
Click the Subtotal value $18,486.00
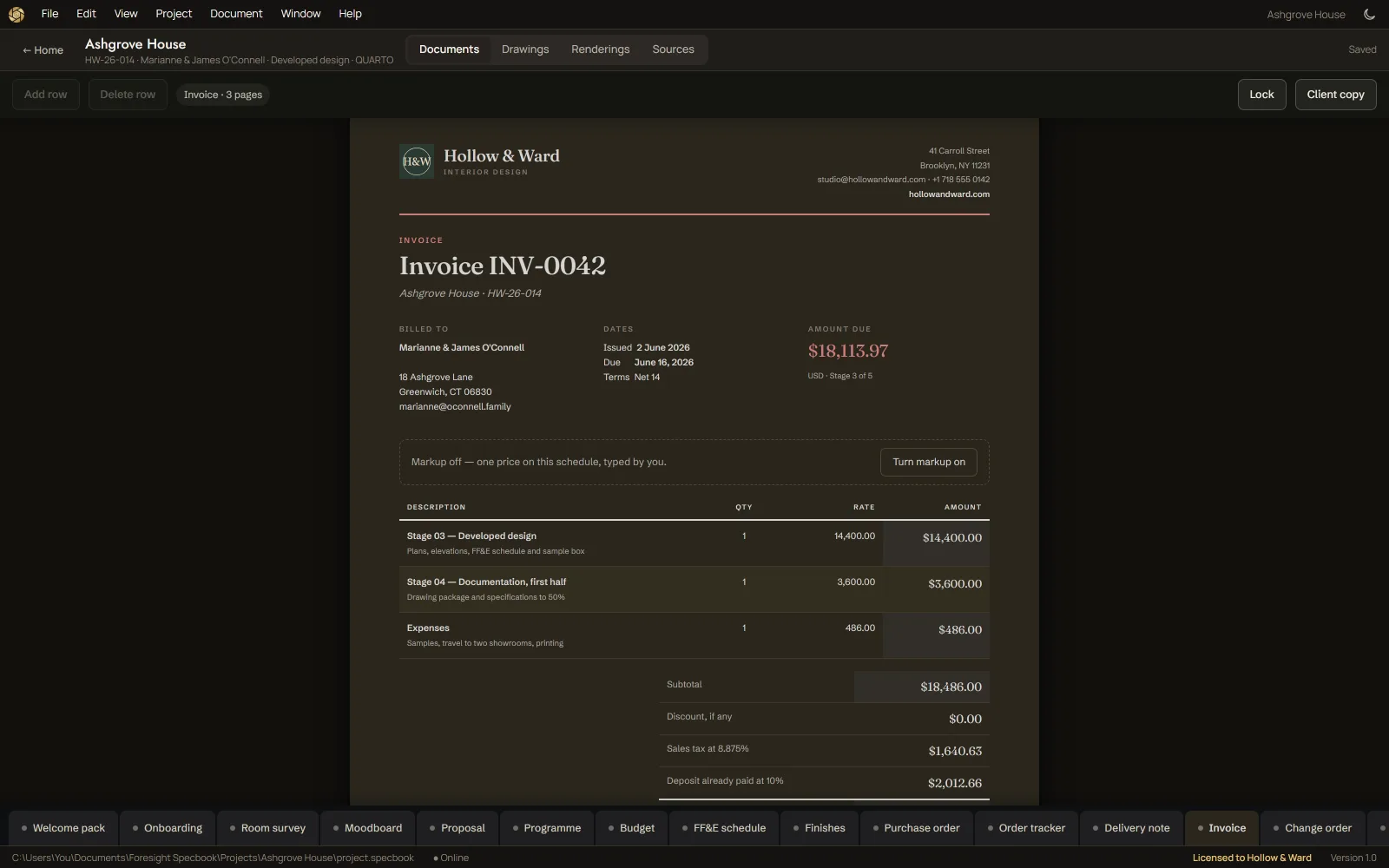(922, 687)
